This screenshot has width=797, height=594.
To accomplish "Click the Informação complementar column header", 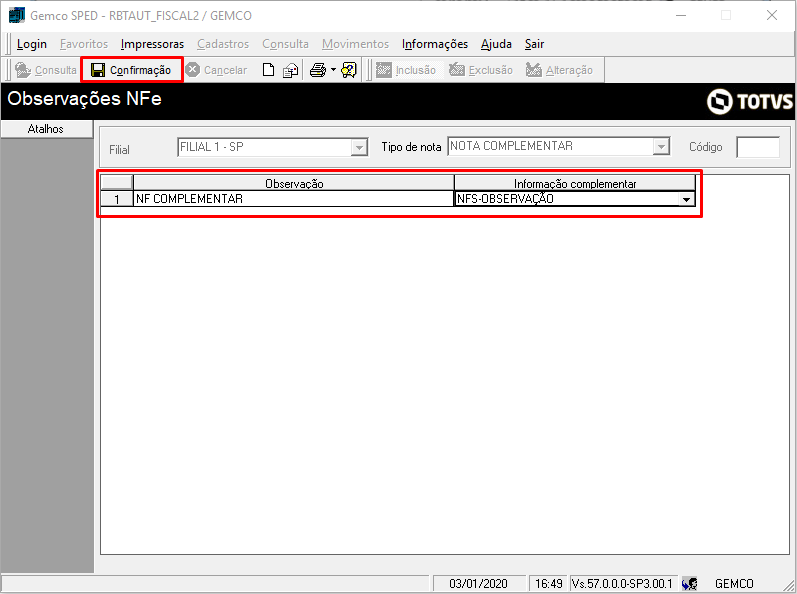I will tap(575, 183).
